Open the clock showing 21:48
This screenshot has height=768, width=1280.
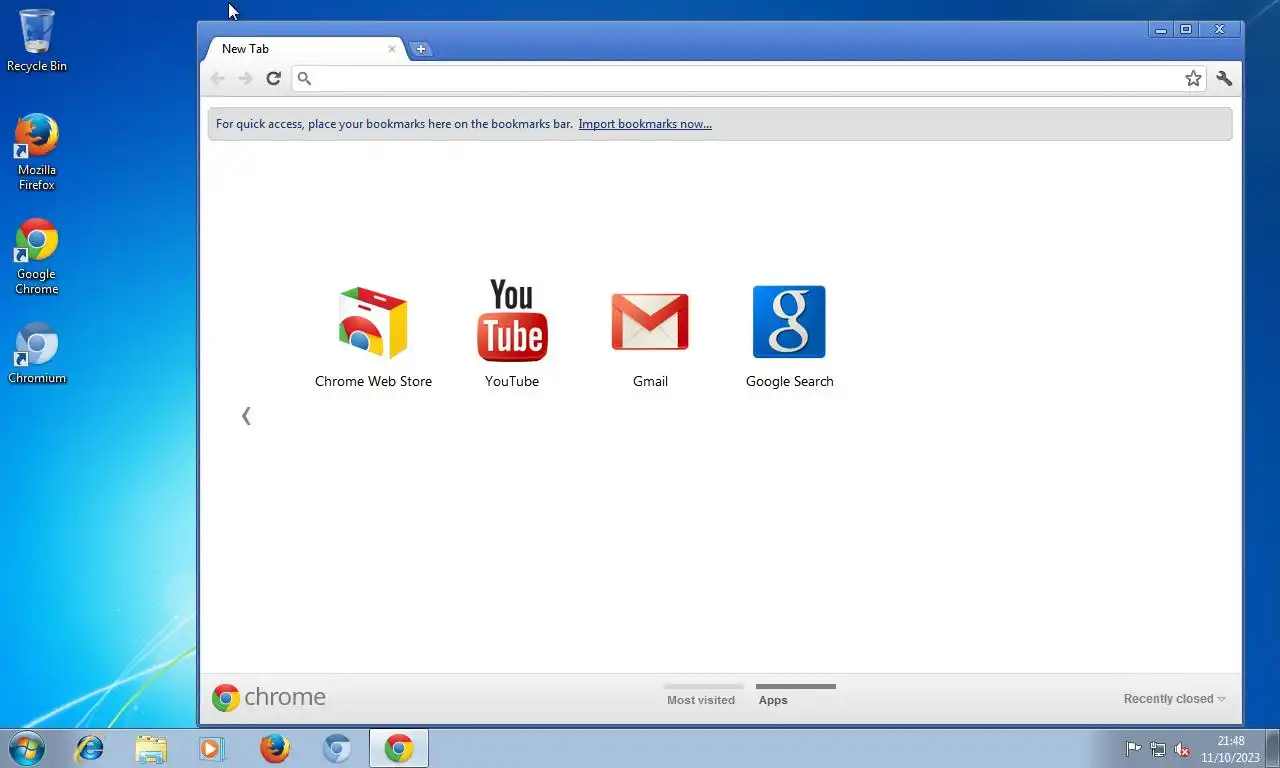click(x=1230, y=749)
